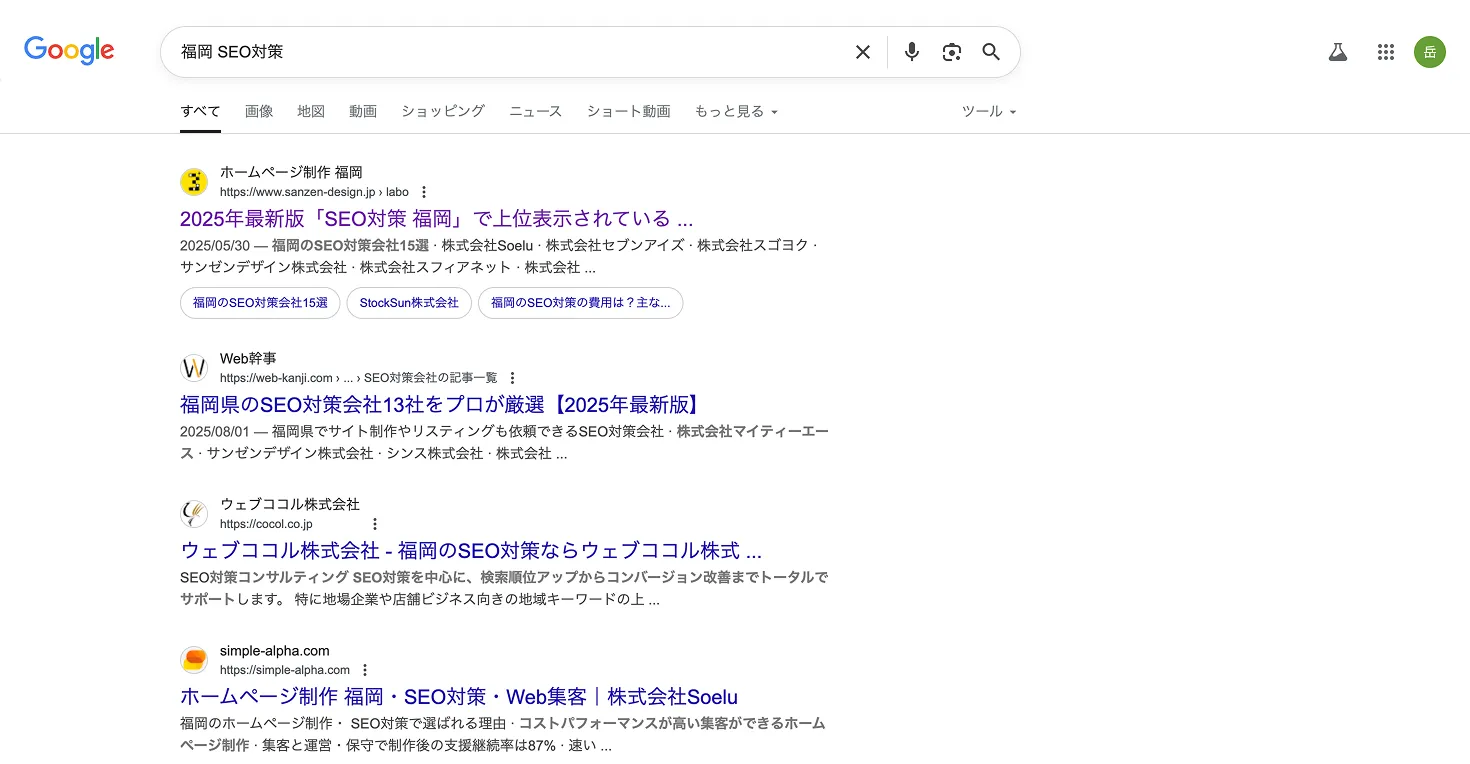Switch to the ショッピング tab
The image size is (1470, 764).
tap(443, 111)
